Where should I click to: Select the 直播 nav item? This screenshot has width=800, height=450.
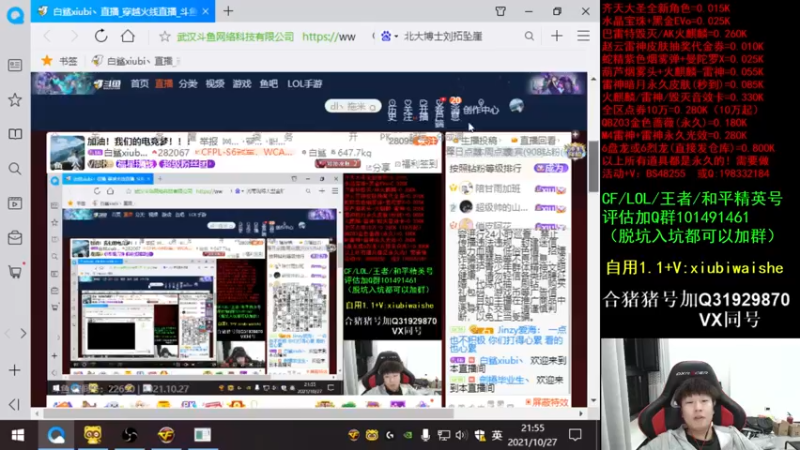[164, 84]
